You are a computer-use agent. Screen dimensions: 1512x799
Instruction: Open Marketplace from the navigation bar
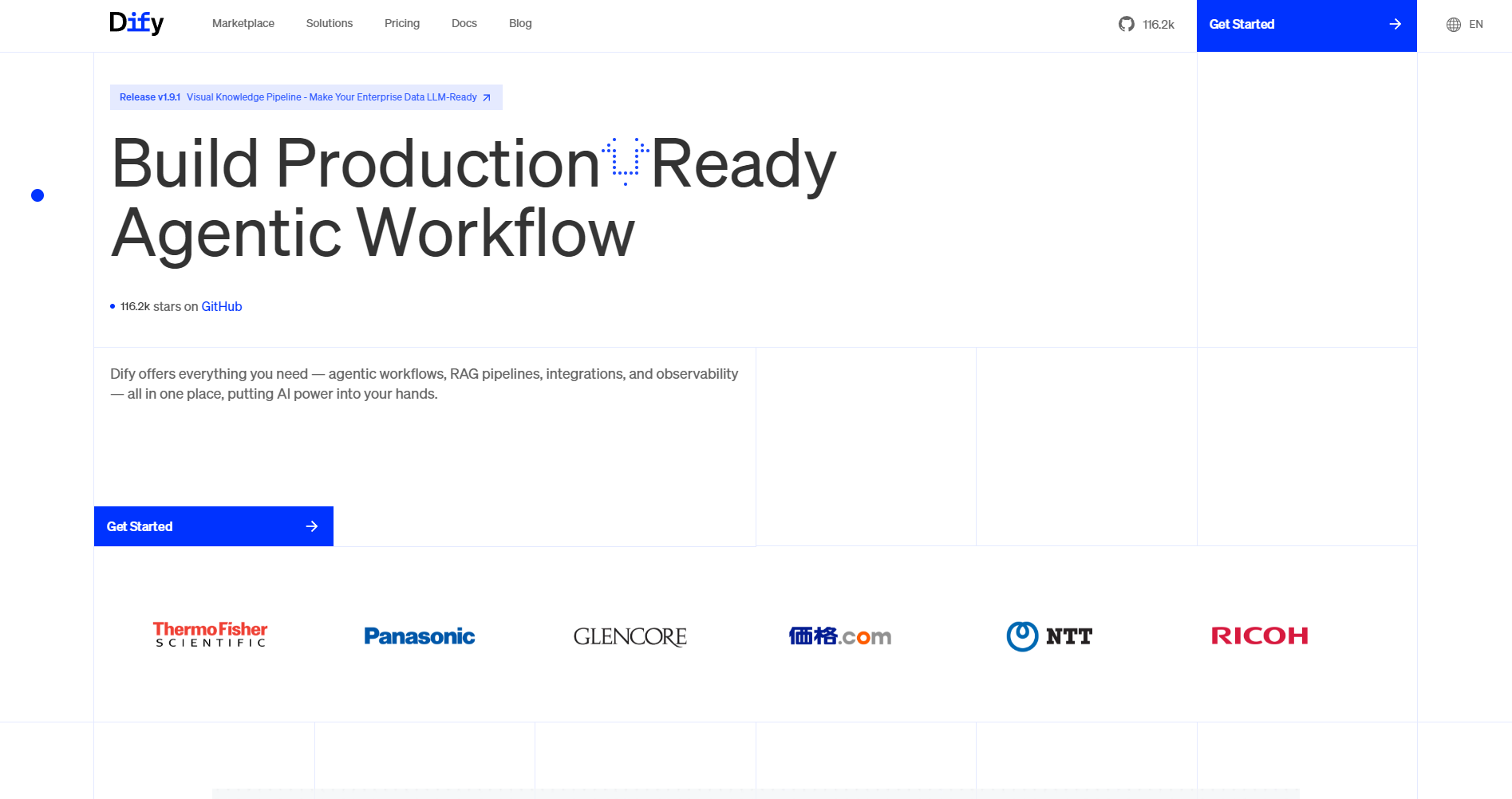(243, 24)
